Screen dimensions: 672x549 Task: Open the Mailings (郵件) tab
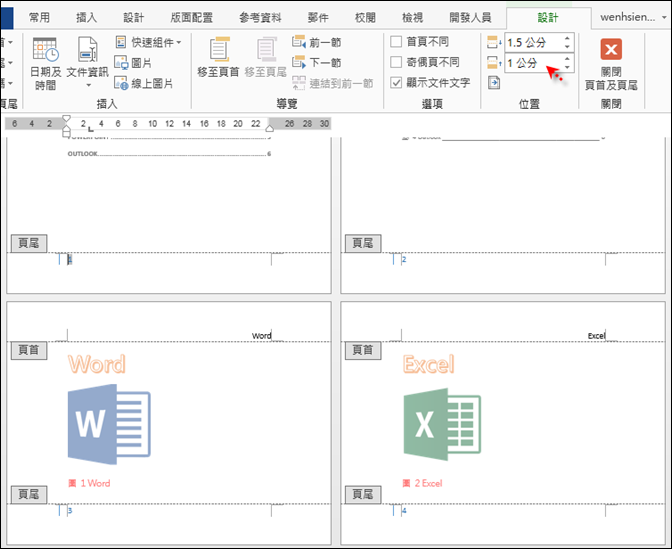click(318, 18)
